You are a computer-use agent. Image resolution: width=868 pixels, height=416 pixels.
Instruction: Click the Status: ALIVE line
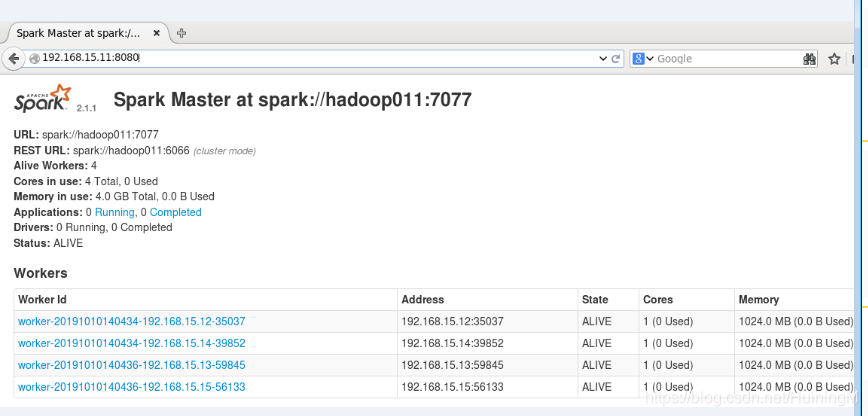point(48,243)
